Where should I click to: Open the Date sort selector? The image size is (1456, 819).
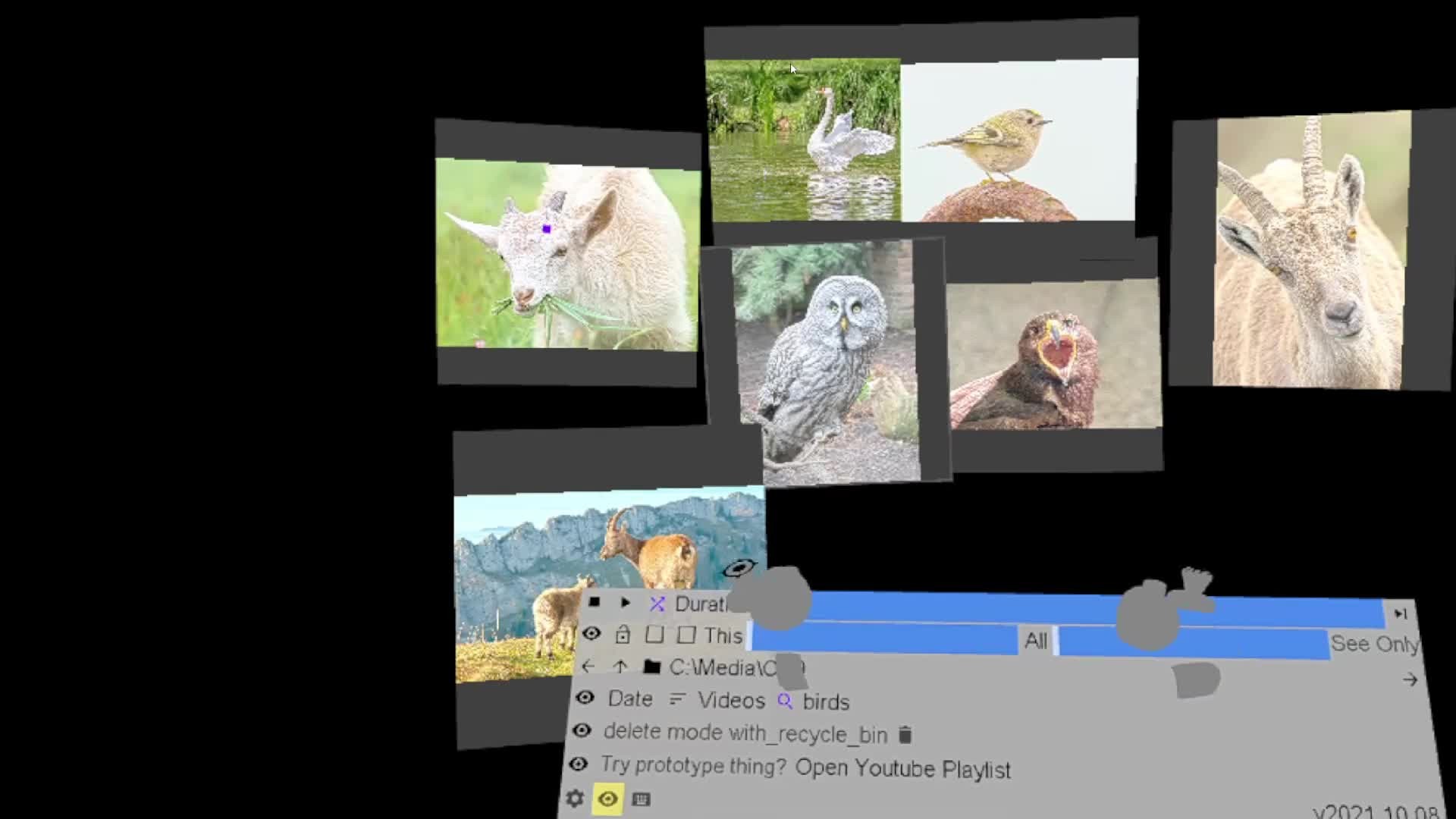click(629, 698)
